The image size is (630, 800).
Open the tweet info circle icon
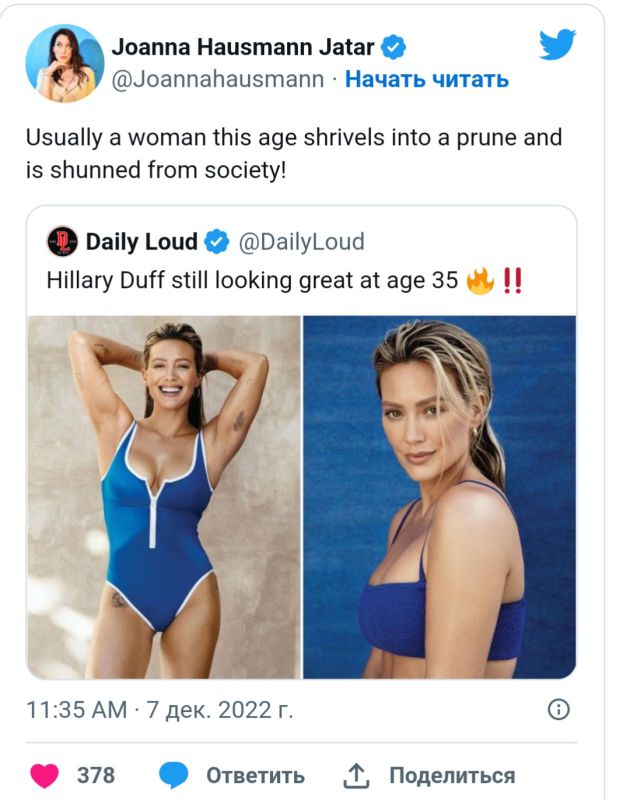559,710
